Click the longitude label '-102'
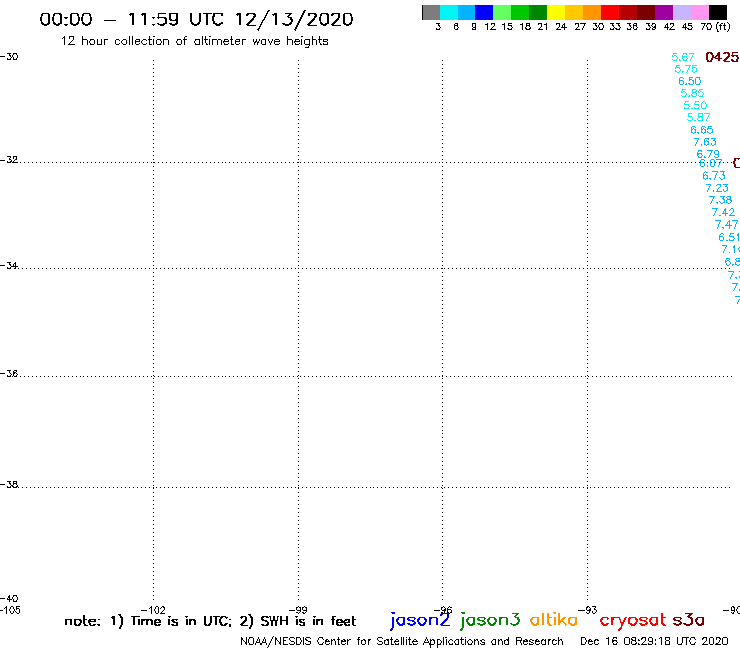Viewport: 740px width, 650px height. 153,610
